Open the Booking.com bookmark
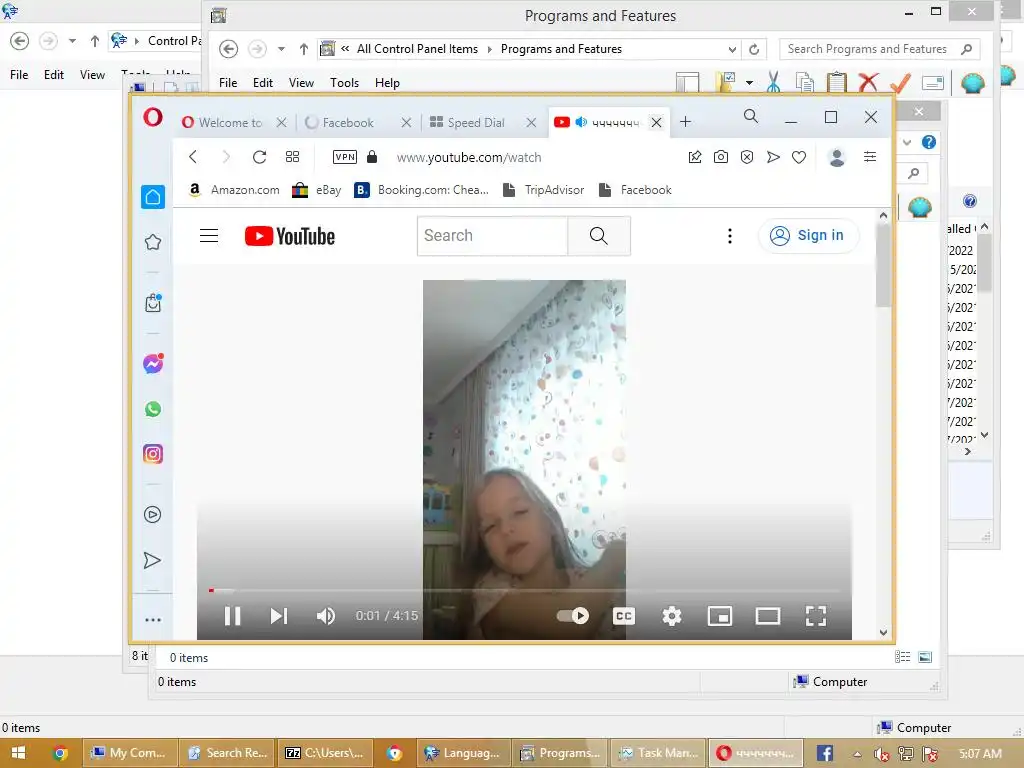The height and width of the screenshot is (768, 1024). coord(421,190)
